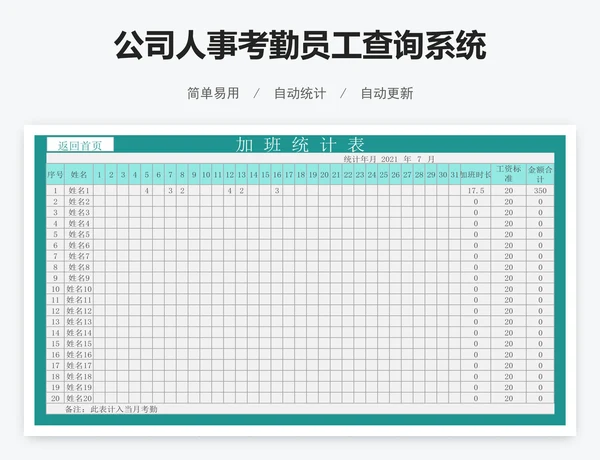
Task: Click the 自动统计 tagline
Action: click(x=300, y=93)
